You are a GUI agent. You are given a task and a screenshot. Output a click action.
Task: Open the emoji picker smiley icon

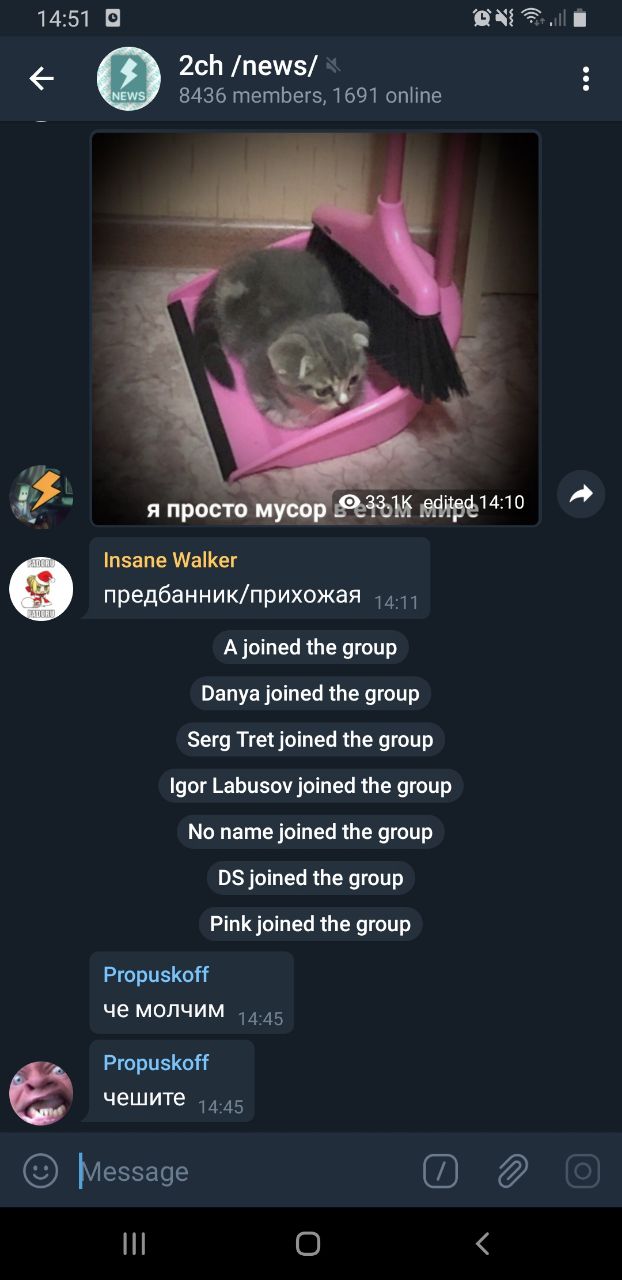(x=40, y=1171)
